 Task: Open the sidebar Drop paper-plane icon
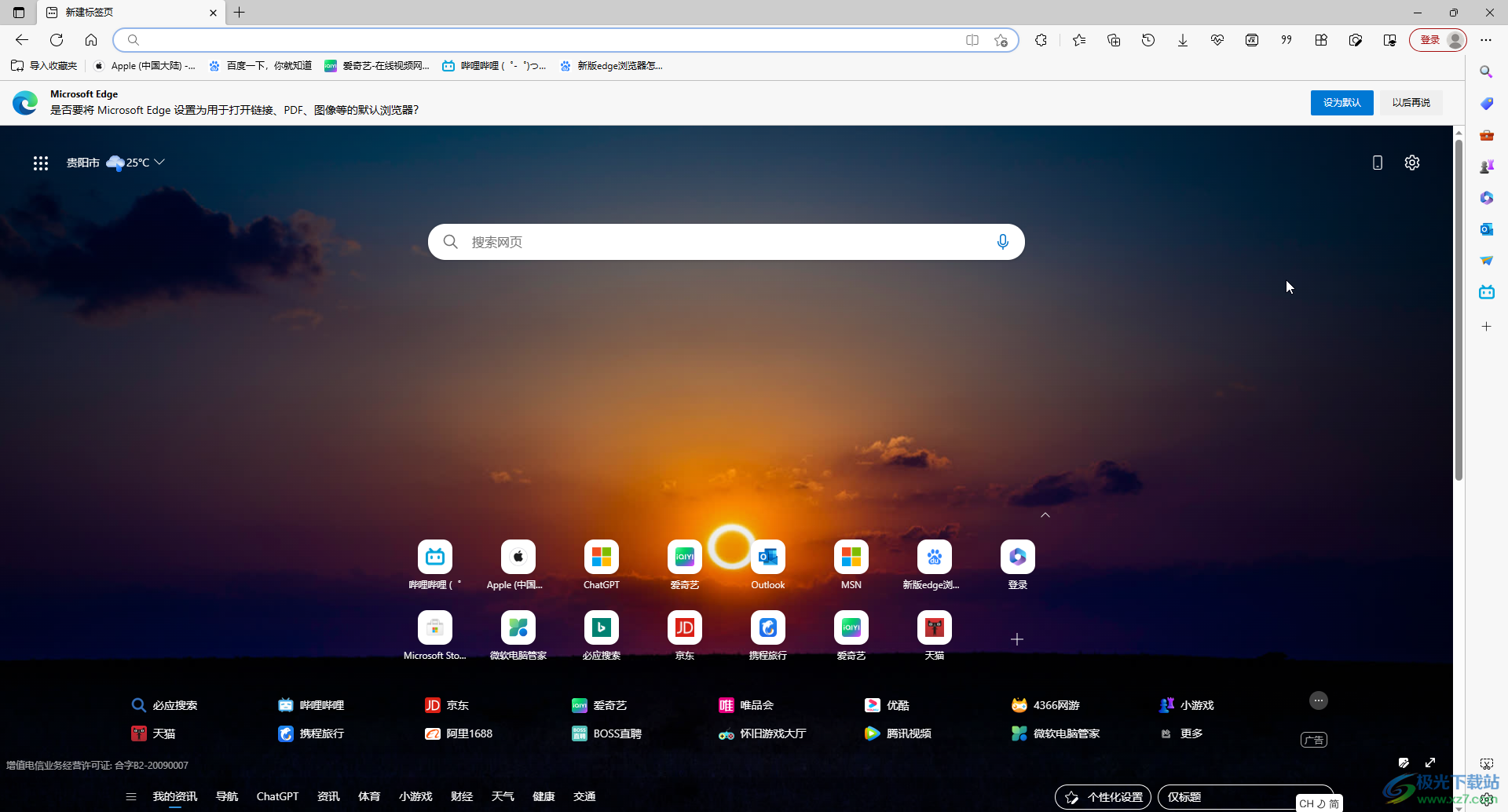coord(1486,261)
